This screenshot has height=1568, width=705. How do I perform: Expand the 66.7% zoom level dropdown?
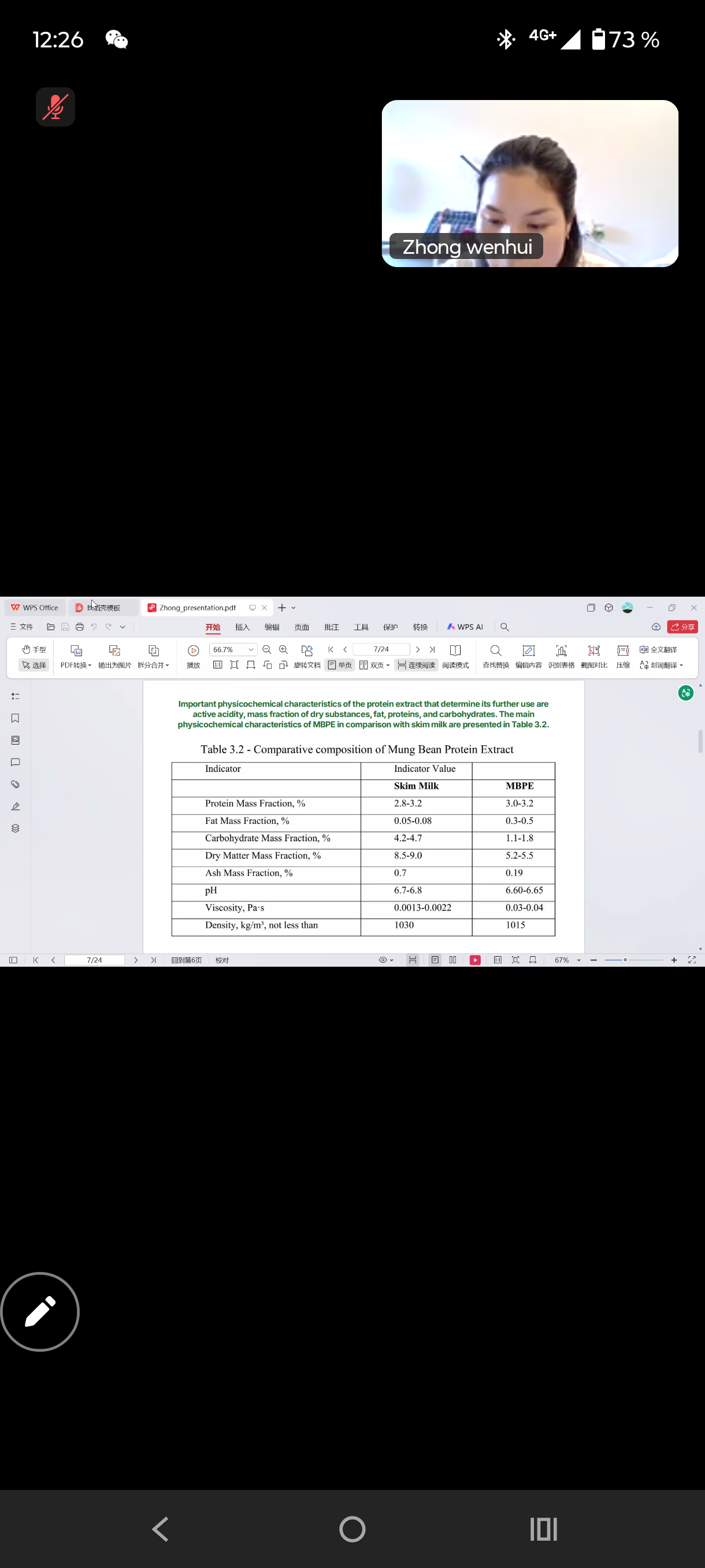click(251, 649)
